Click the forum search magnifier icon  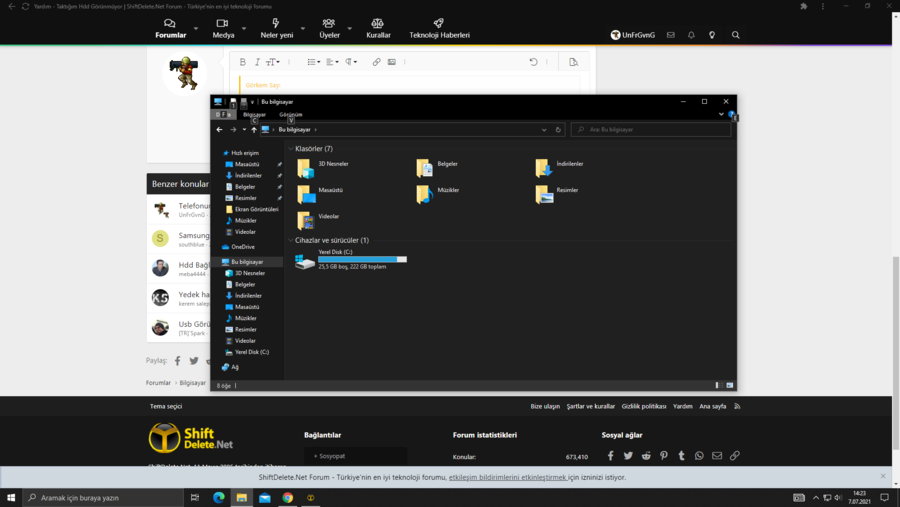coord(736,35)
